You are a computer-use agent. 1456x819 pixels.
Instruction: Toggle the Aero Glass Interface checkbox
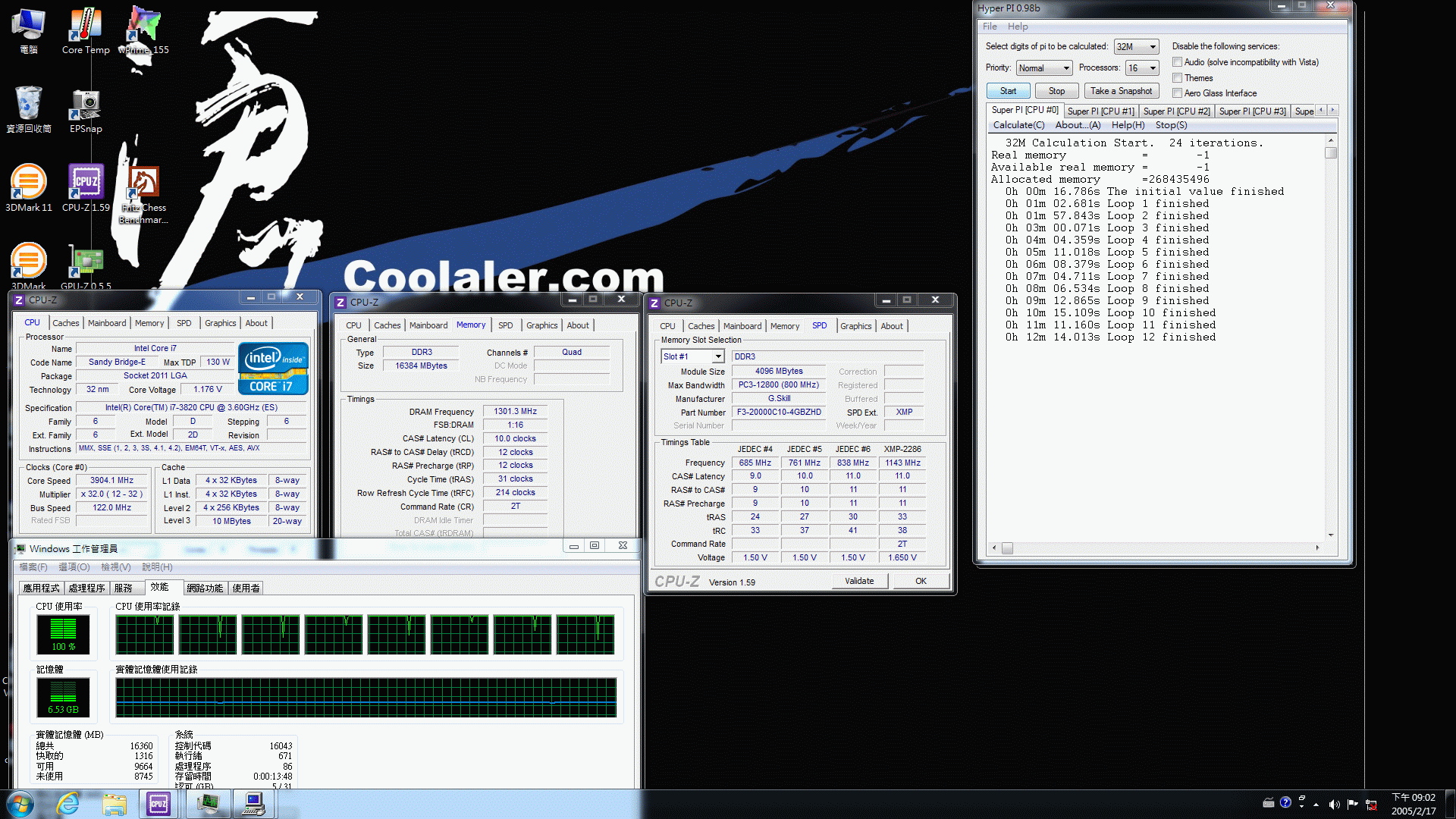coord(1177,93)
